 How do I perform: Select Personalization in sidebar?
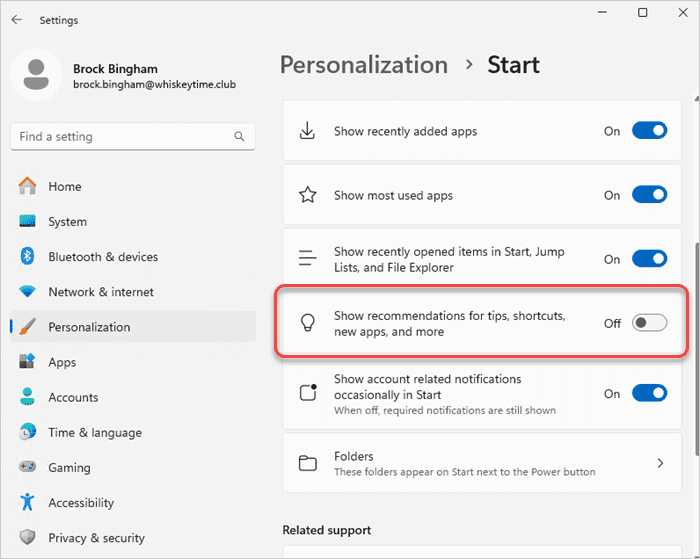(133, 327)
